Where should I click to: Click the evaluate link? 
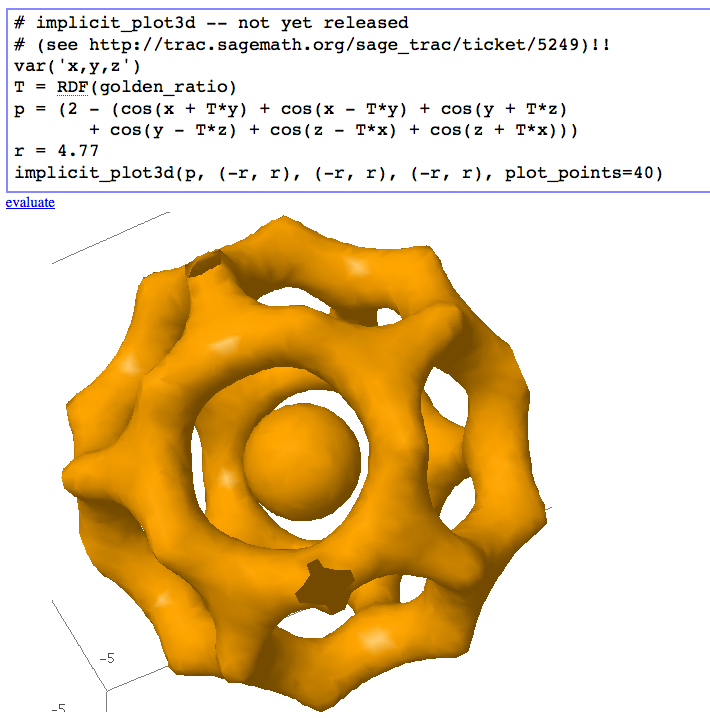pyautogui.click(x=30, y=202)
